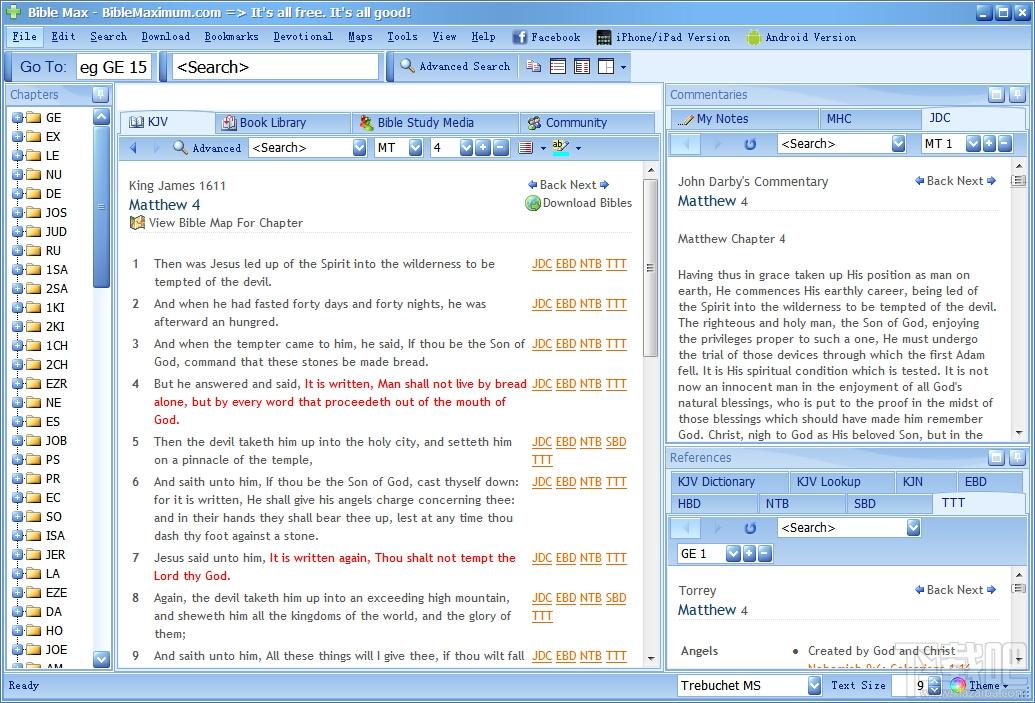Image resolution: width=1035 pixels, height=703 pixels.
Task: Switch to two-column layout icon
Action: (582, 66)
